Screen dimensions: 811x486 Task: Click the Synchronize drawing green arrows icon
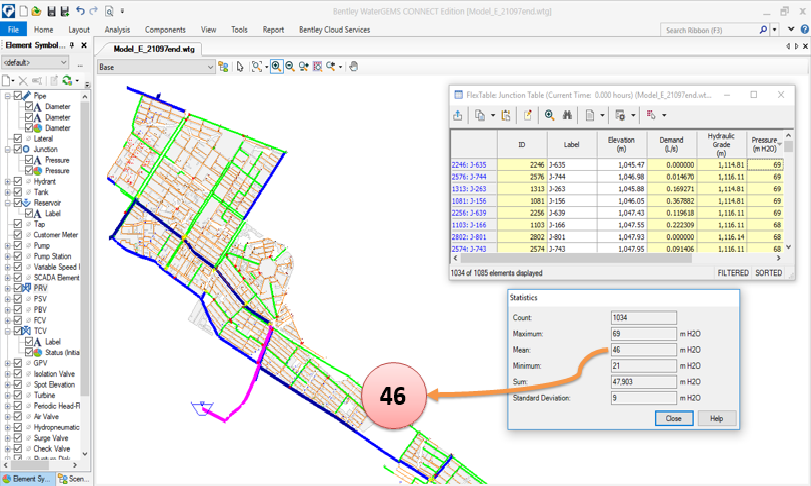[x=67, y=81]
